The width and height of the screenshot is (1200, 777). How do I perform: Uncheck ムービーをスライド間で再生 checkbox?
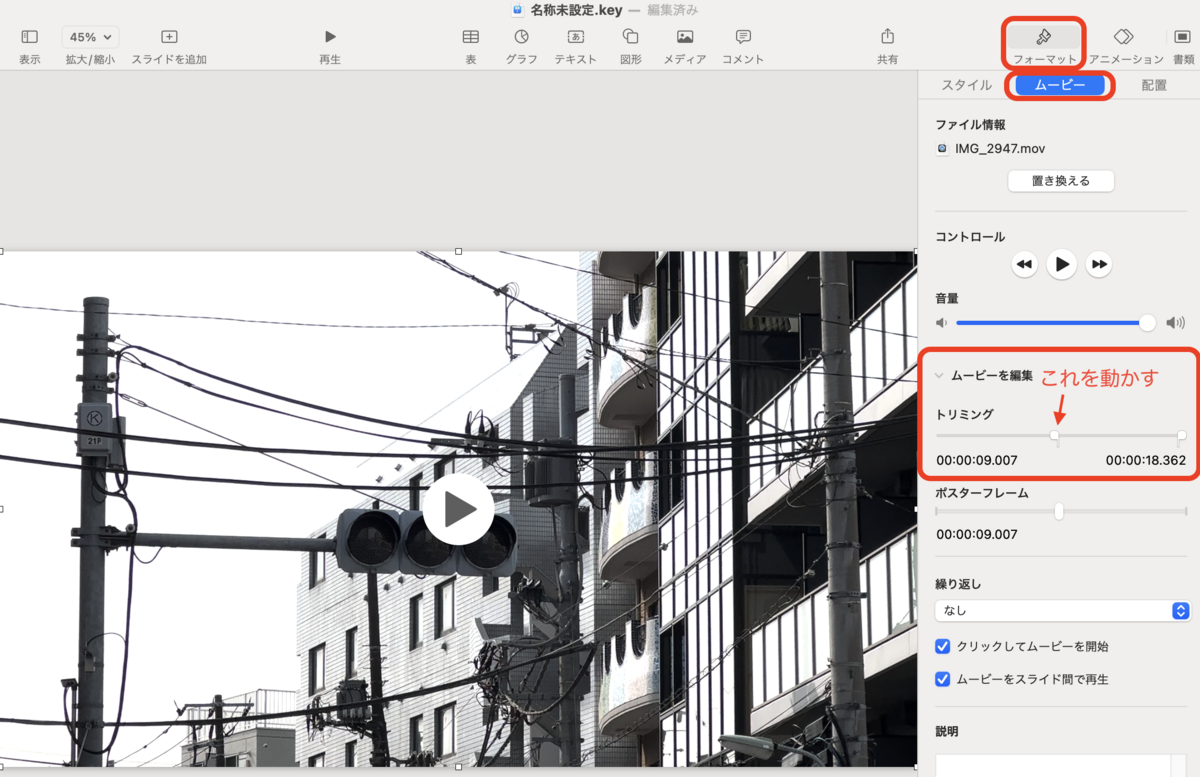pyautogui.click(x=942, y=679)
